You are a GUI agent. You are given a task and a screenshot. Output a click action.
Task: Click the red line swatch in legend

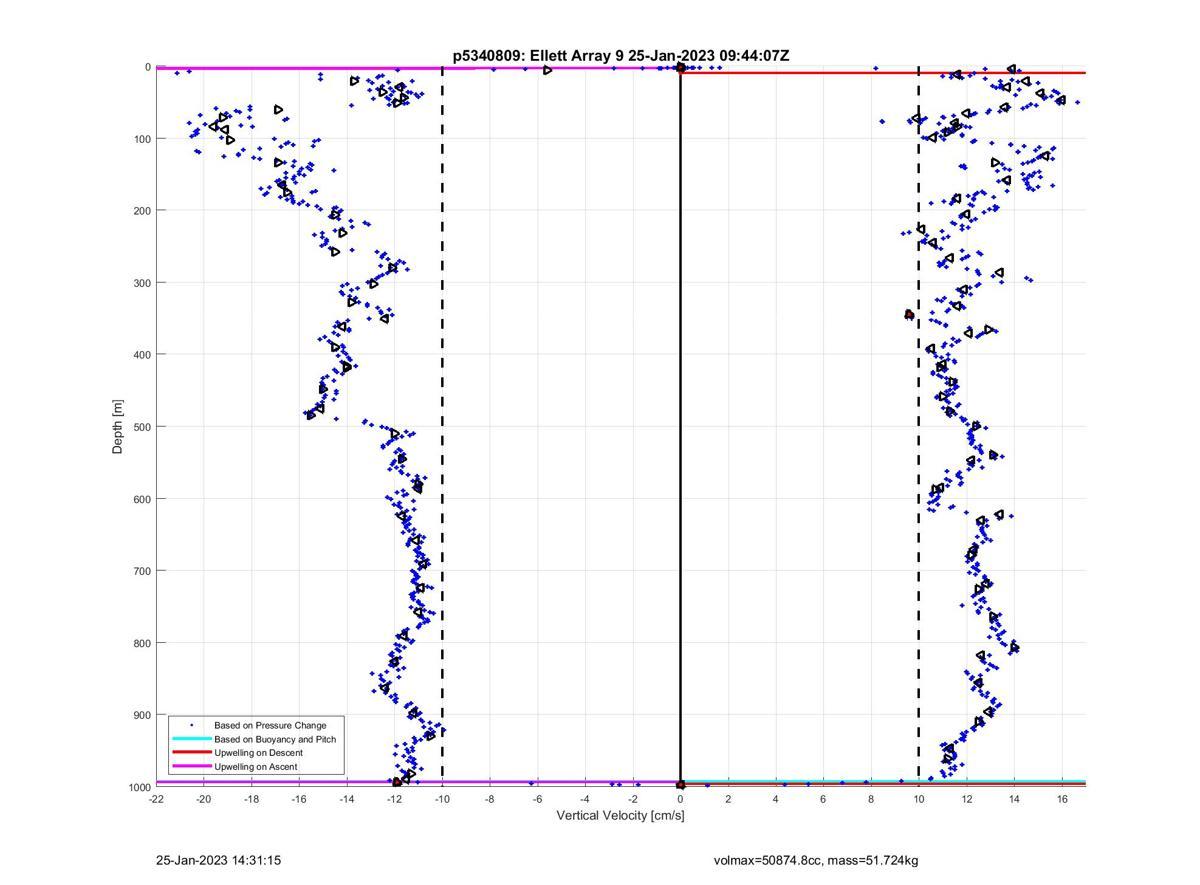coord(192,753)
